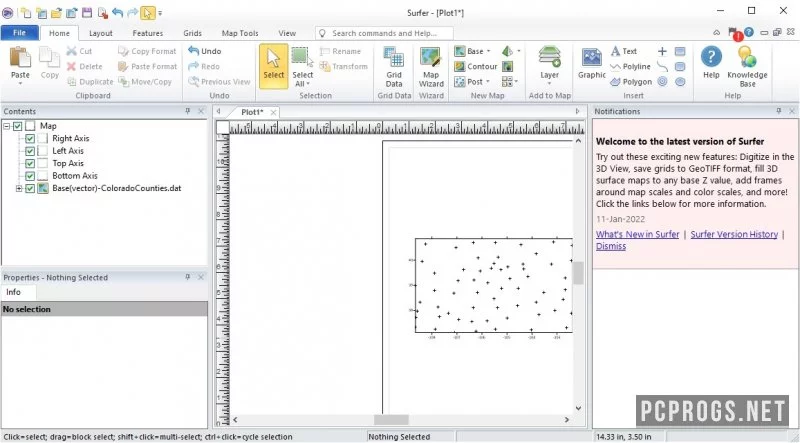
Task: Click the Cut scissors icon
Action: coord(72,51)
